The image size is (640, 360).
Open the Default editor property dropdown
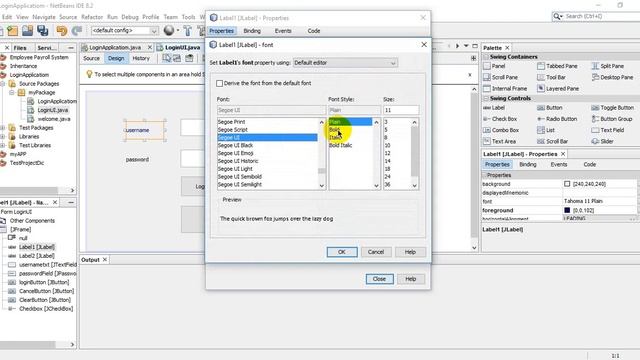coord(345,63)
